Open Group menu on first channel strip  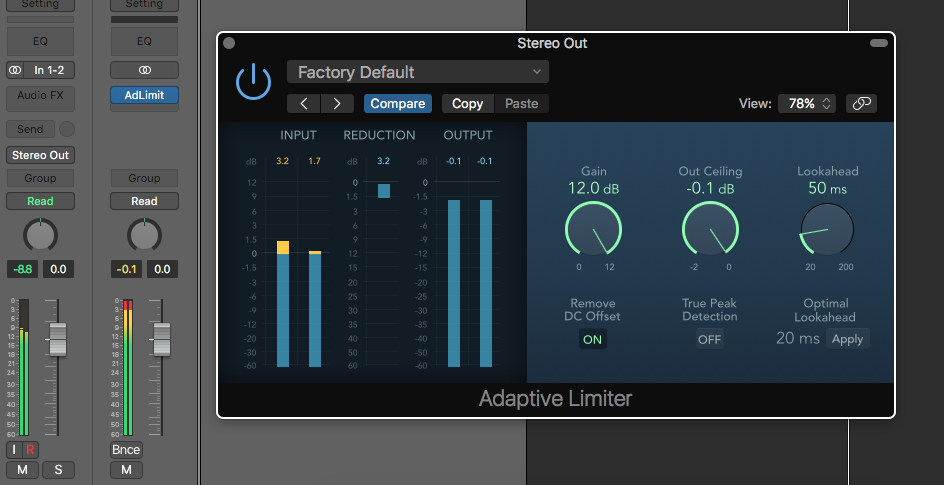(40, 178)
